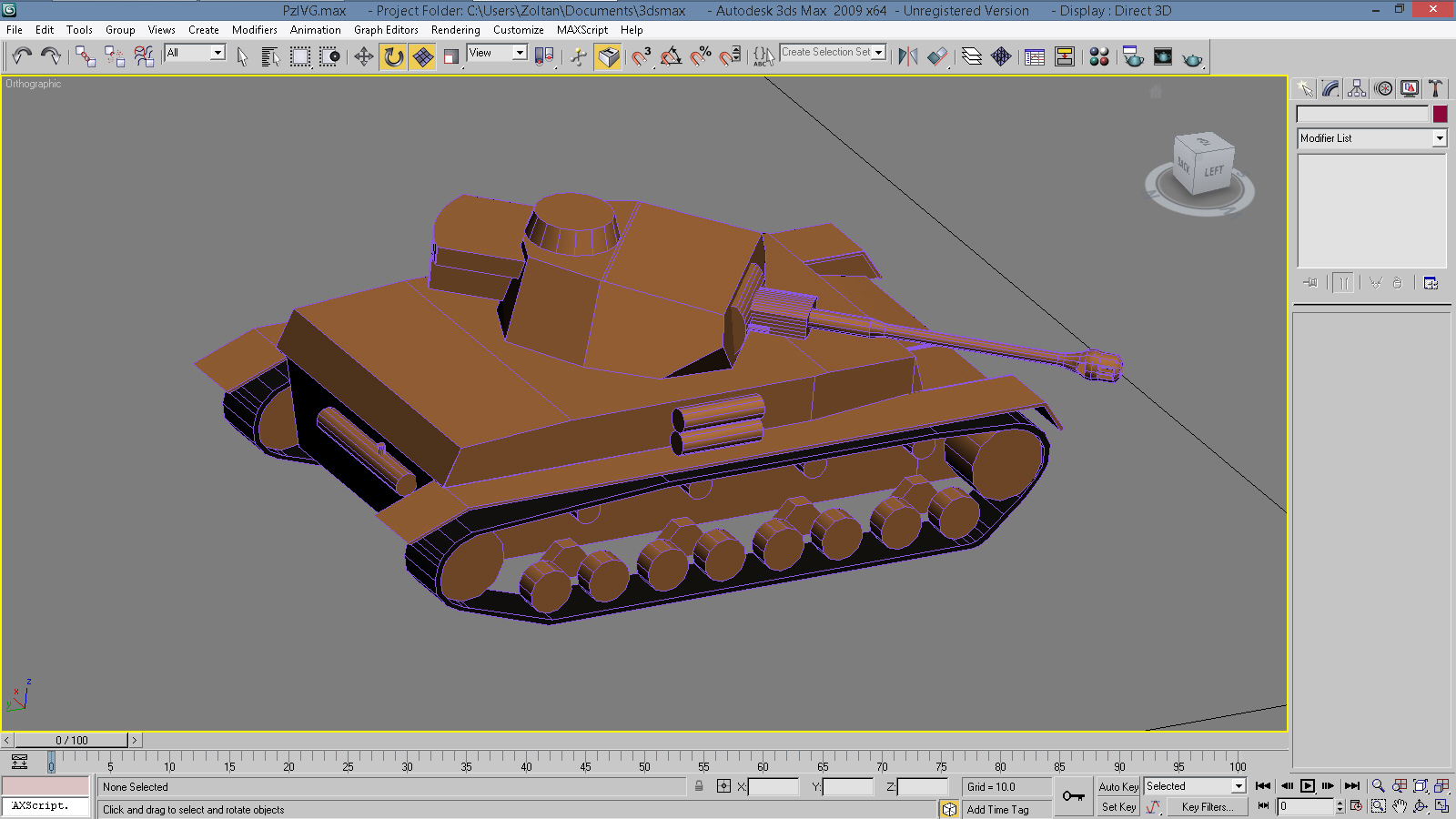Screen dimensions: 1456x819
Task: Open the File menu
Action: coord(15,30)
